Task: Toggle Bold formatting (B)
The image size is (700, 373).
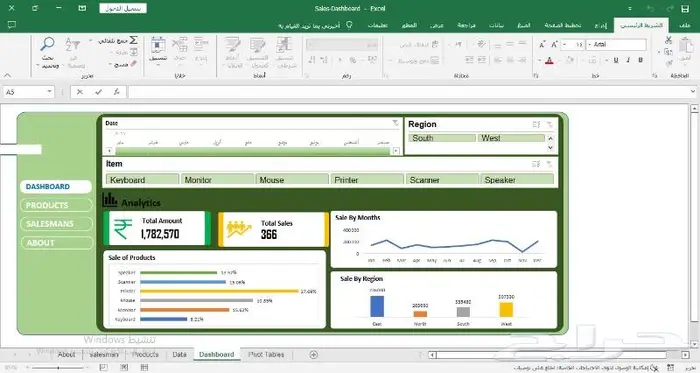Action: coord(641,60)
